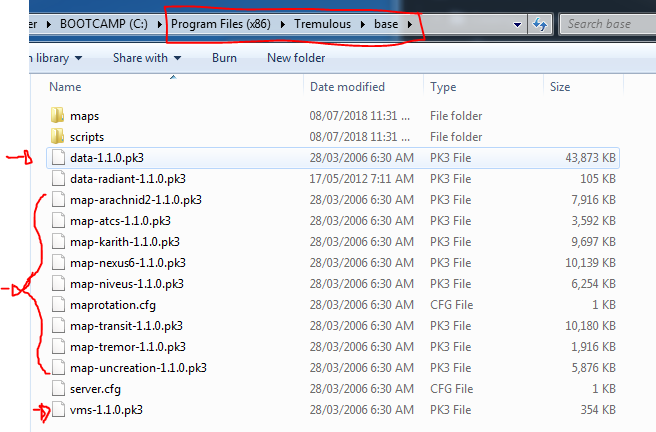Click the Burn toolbar button

tap(224, 58)
